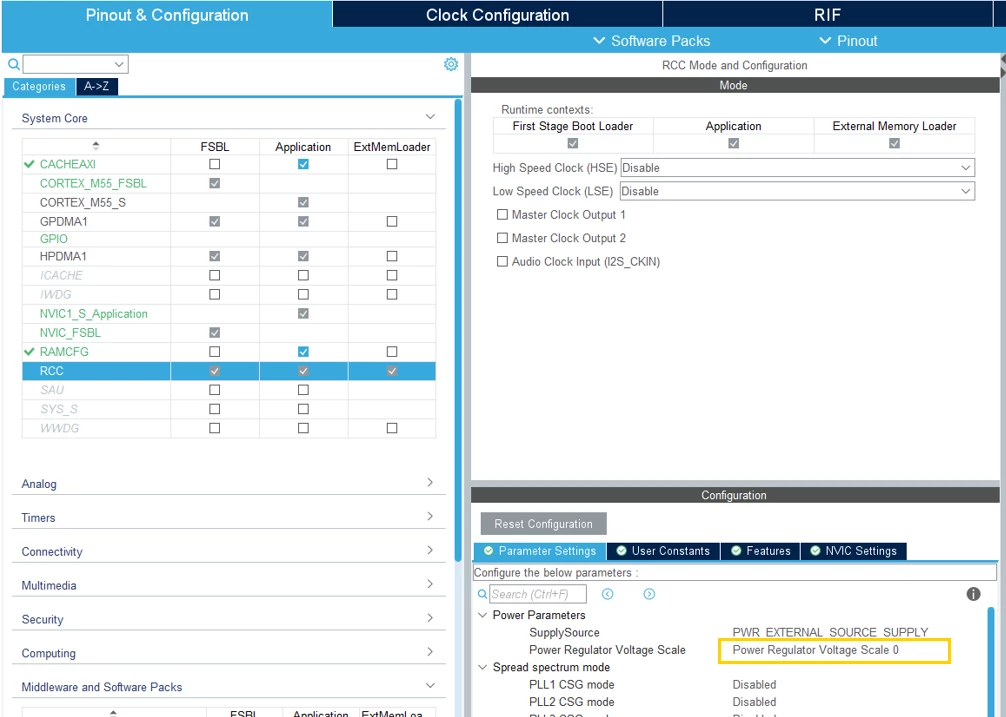Collapse Middleware and Software Packs category
The image size is (1006, 717).
coord(431,686)
